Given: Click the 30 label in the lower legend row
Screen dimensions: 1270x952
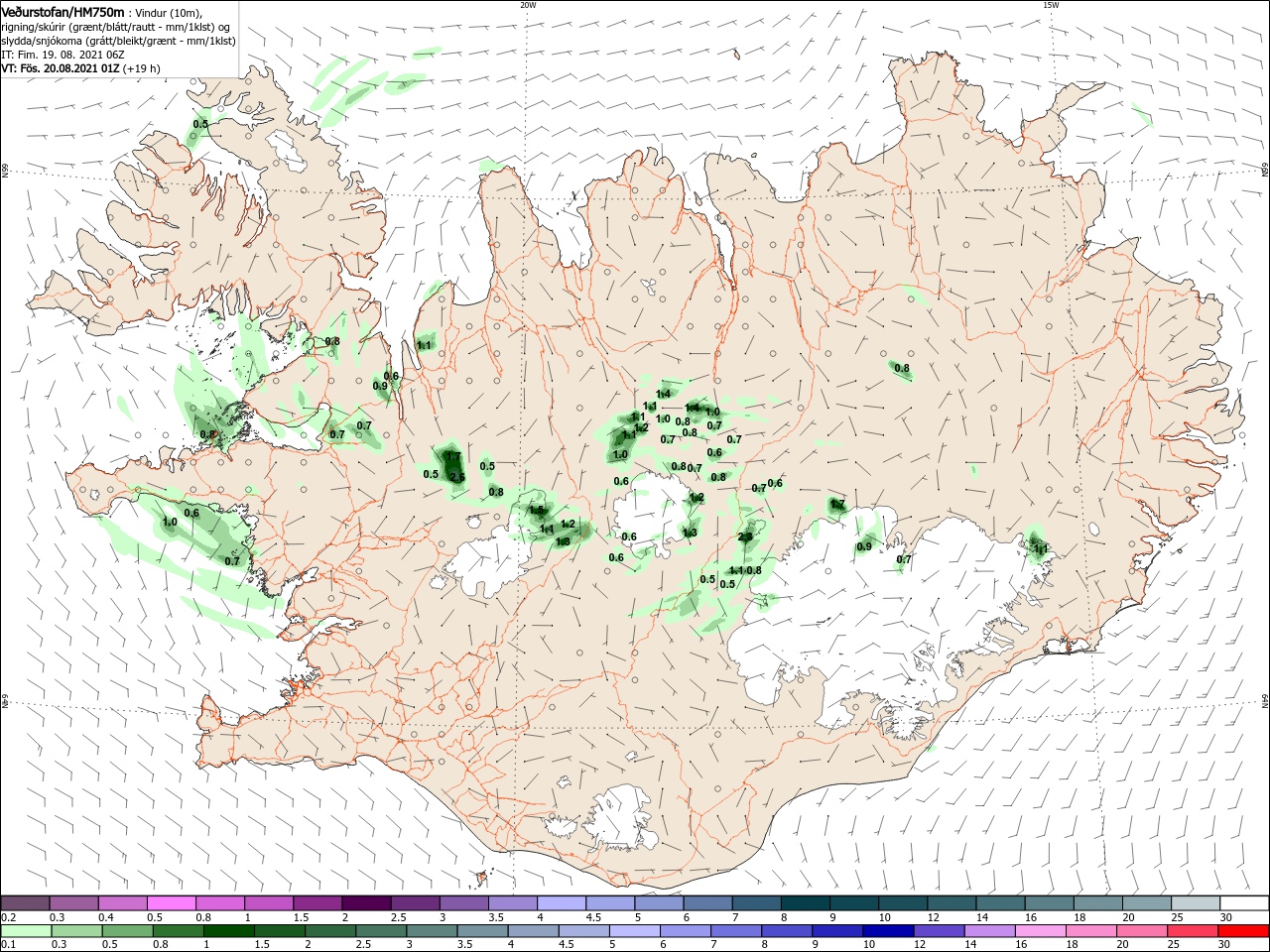Looking at the screenshot, I should click(1223, 945).
